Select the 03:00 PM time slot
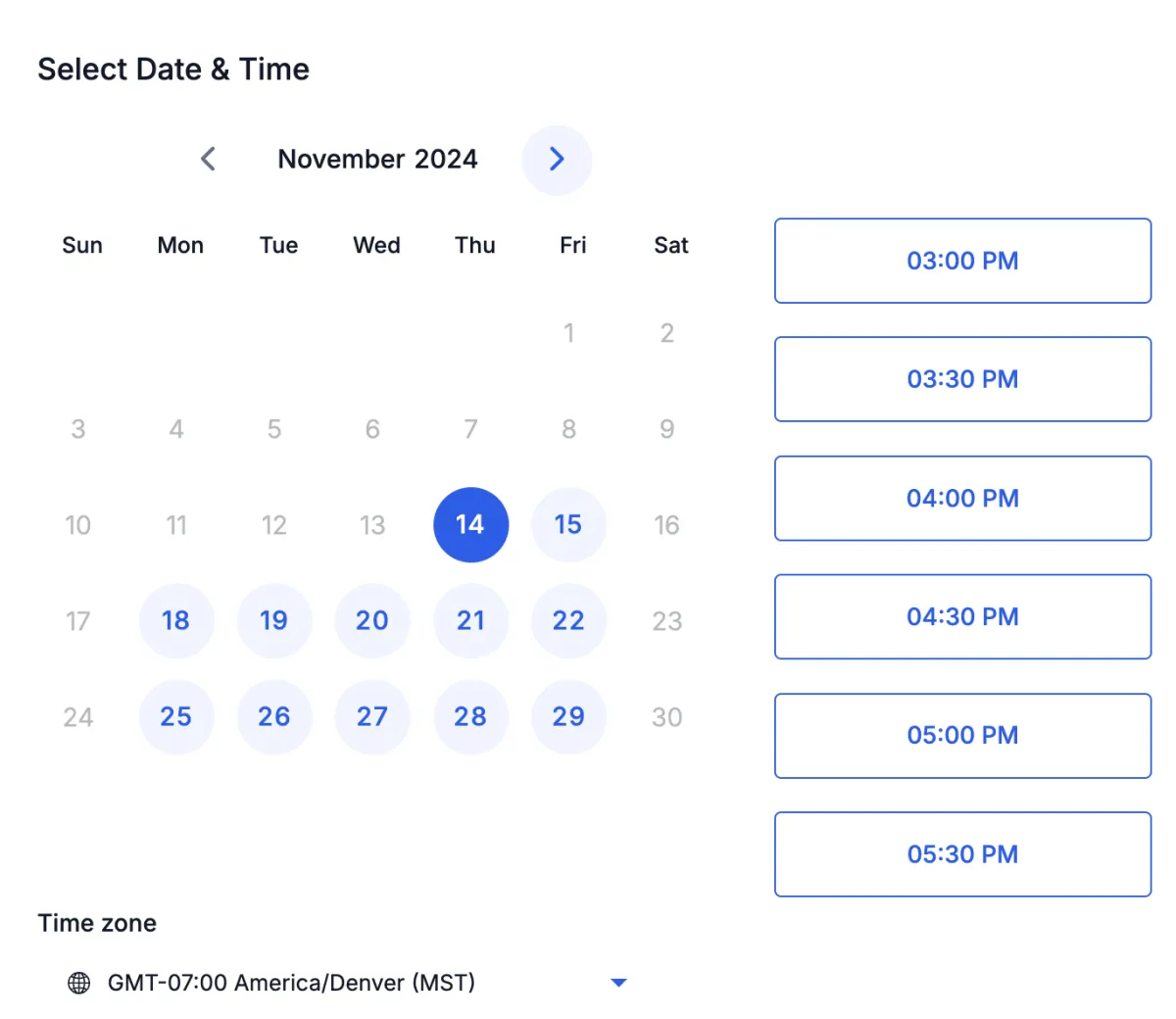Image resolution: width=1176 pixels, height=1019 pixels. (962, 261)
